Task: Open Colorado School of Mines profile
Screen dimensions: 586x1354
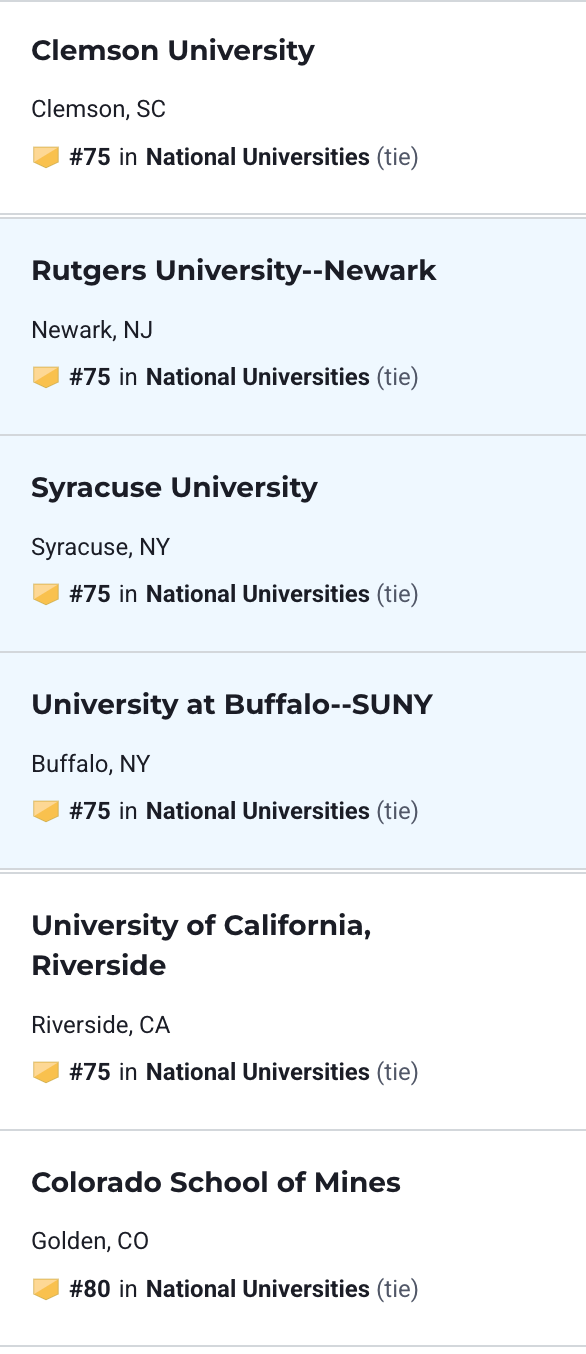Action: pos(216,1183)
